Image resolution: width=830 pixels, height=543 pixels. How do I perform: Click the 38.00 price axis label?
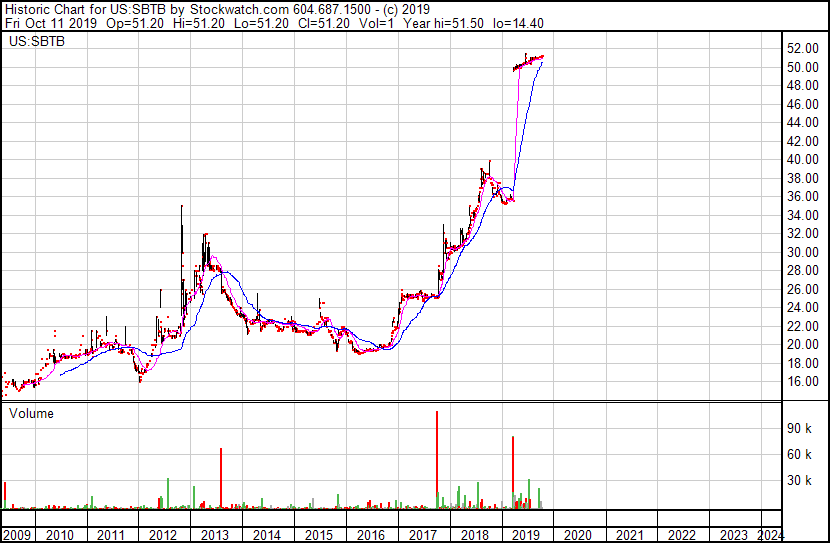point(802,178)
